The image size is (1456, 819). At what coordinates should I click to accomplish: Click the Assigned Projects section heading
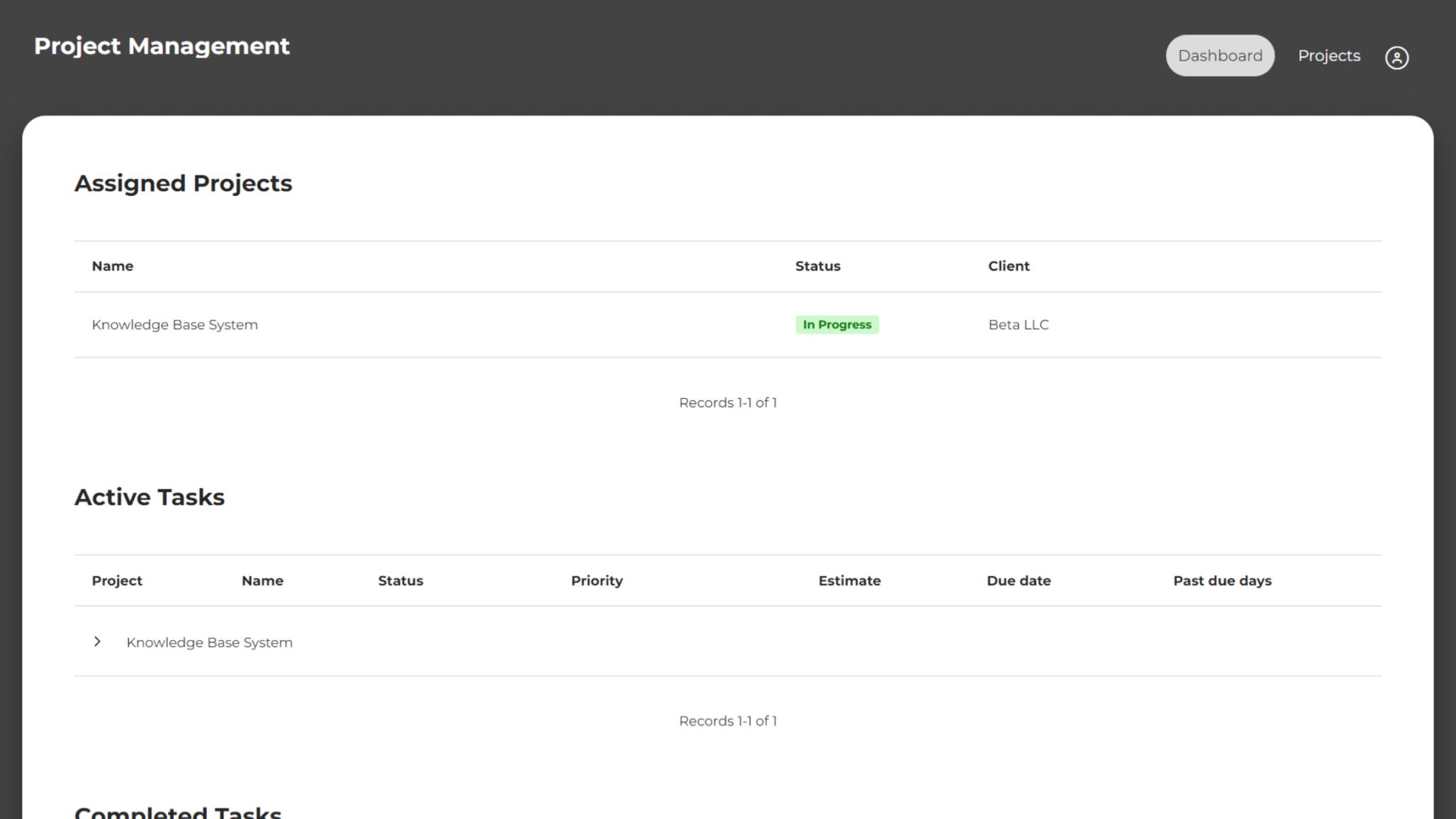[x=184, y=183]
